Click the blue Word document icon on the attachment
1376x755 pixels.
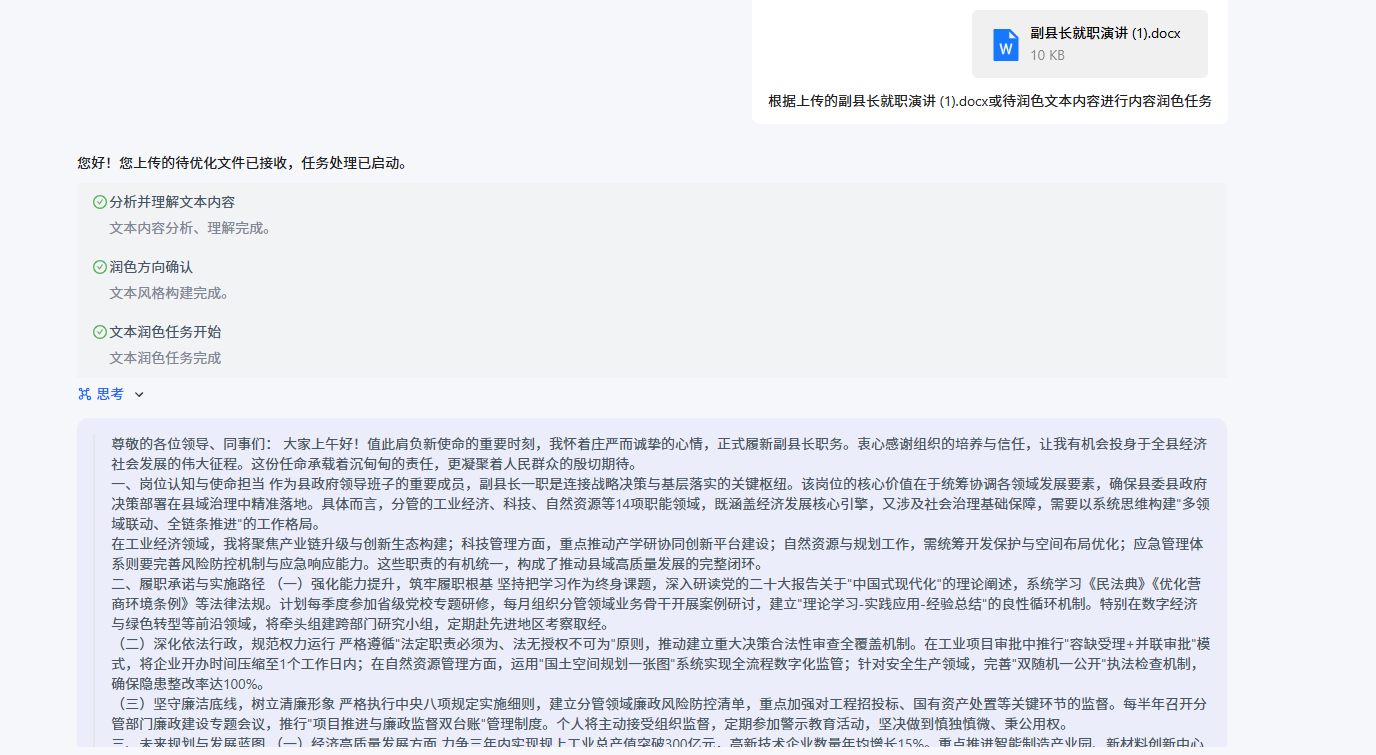pyautogui.click(x=1005, y=44)
